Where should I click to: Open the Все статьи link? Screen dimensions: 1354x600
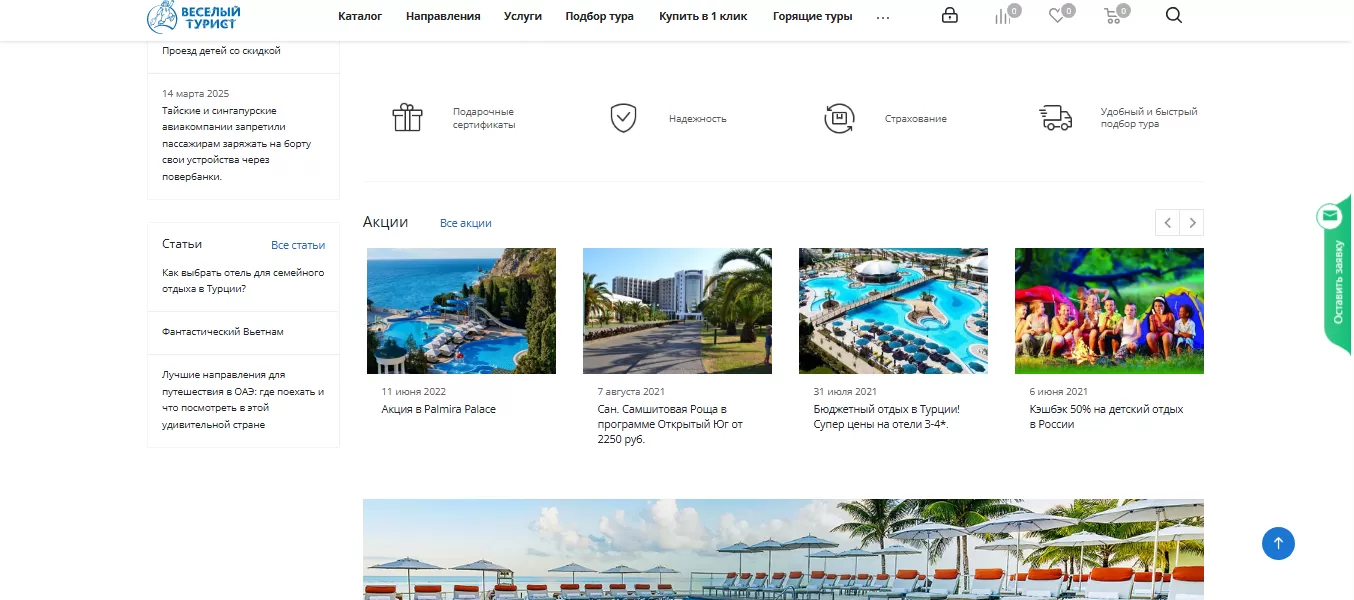tap(298, 245)
